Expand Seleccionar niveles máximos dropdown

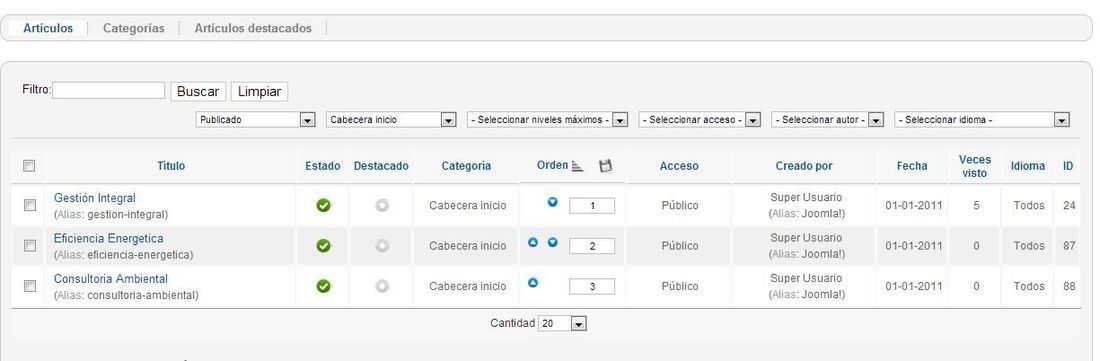tap(547, 120)
